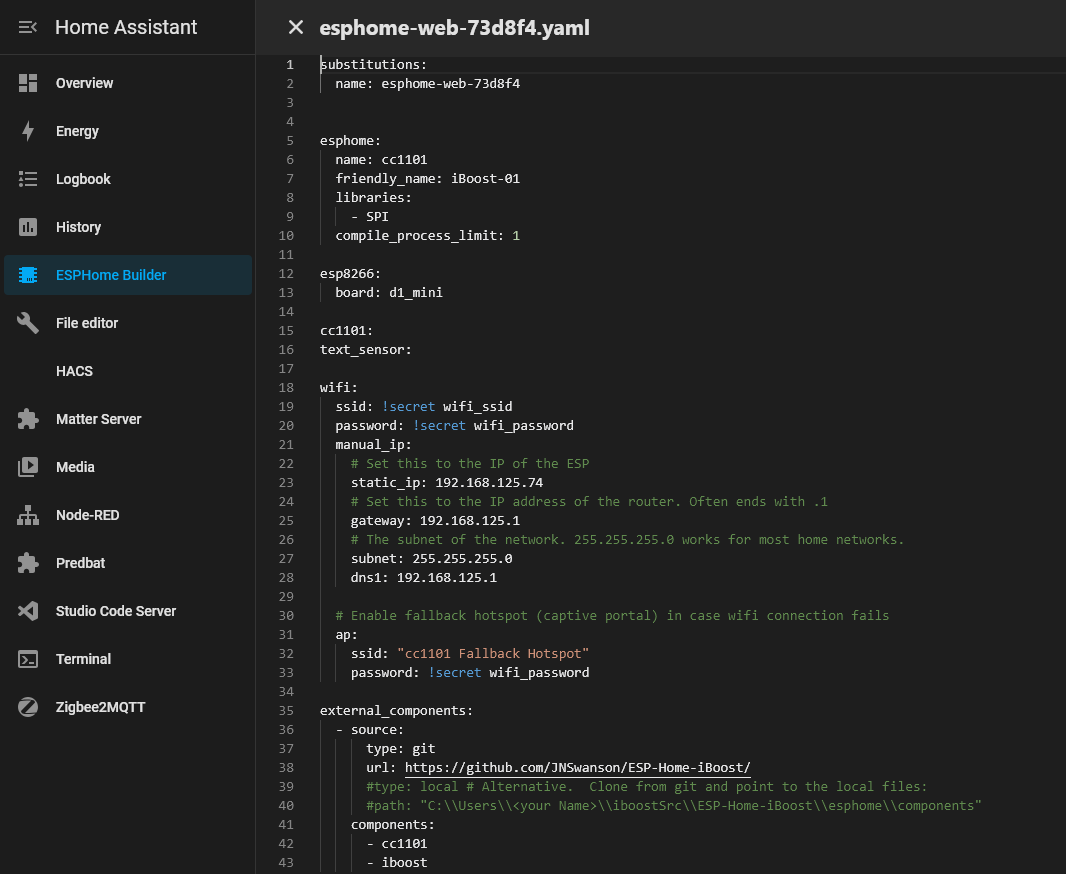
Task: Collapse the Home Assistant sidebar menu icon
Action: pos(28,27)
